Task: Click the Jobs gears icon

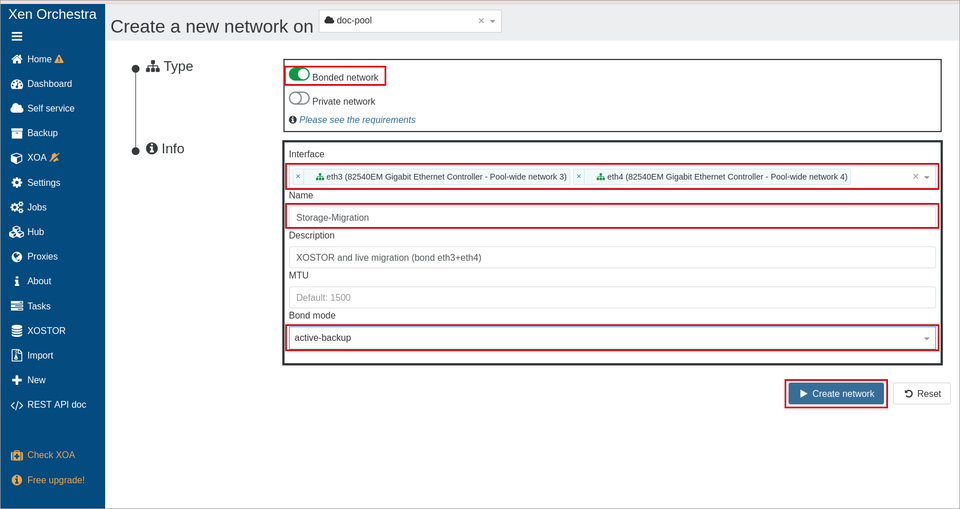Action: (x=17, y=208)
